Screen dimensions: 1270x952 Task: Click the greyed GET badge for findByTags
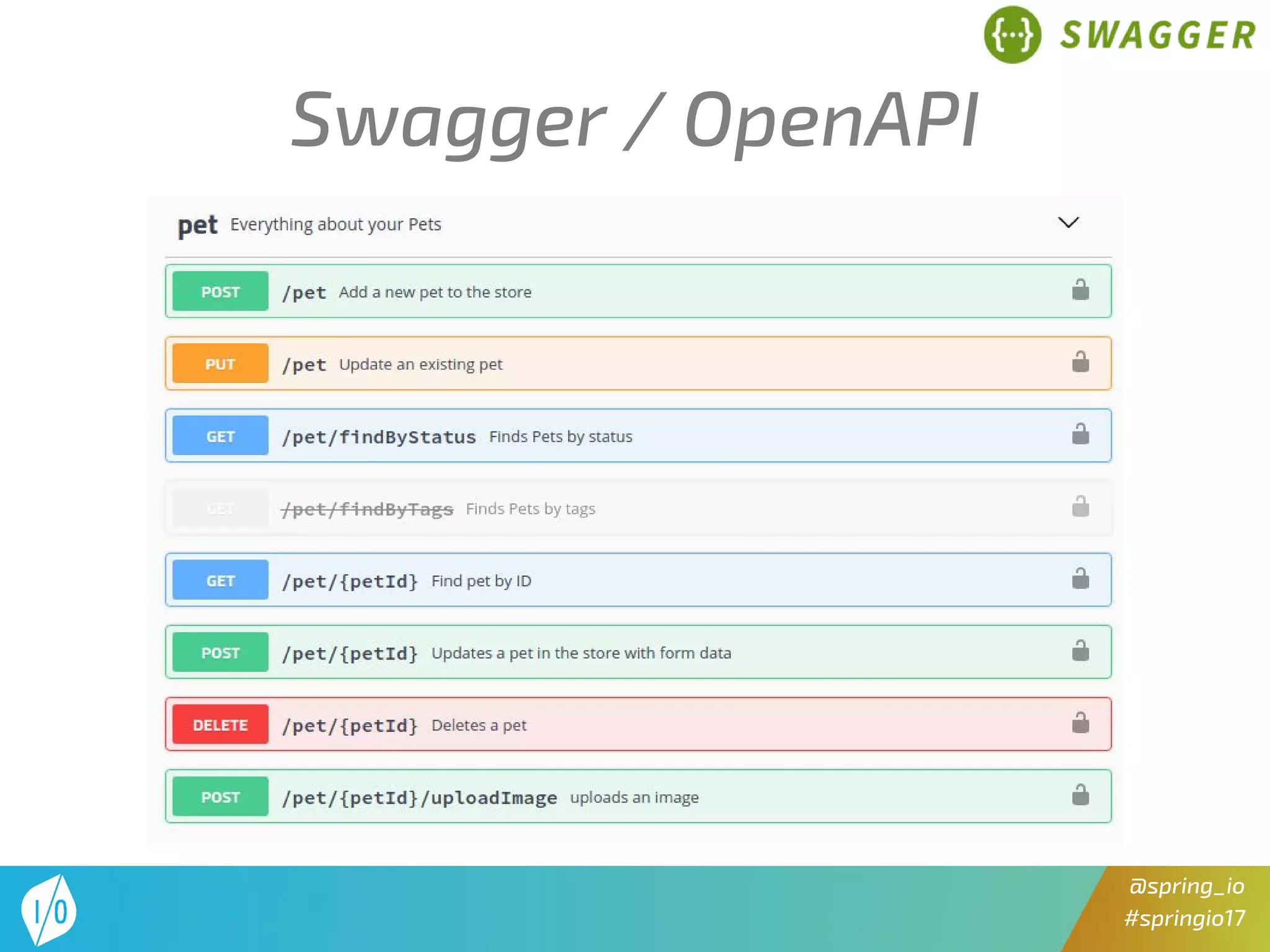click(x=220, y=508)
